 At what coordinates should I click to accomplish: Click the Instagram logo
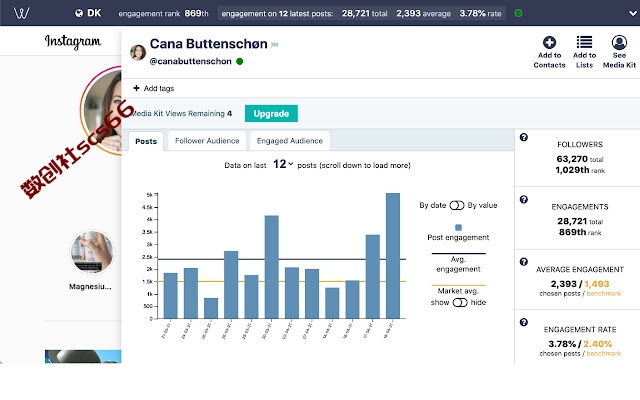pos(73,42)
